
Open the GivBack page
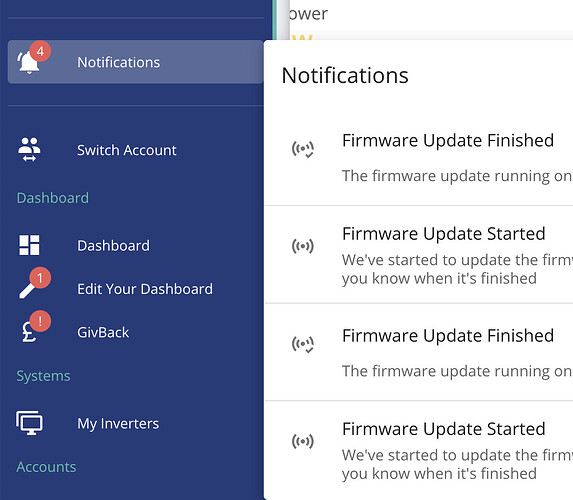pyautogui.click(x=103, y=333)
